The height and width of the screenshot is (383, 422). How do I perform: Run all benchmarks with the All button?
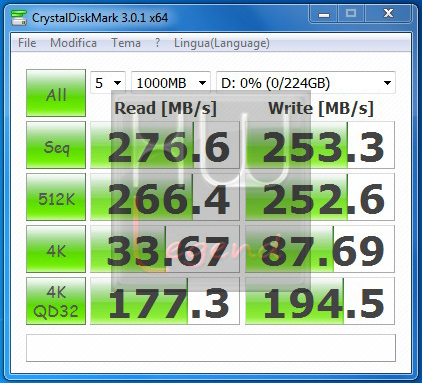(56, 93)
